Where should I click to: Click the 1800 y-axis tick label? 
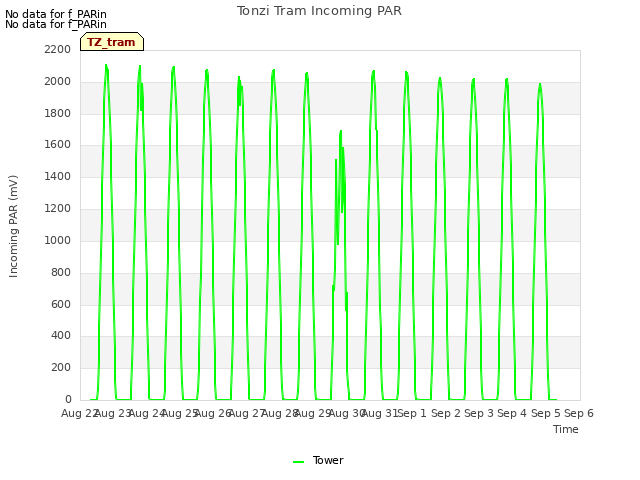click(x=58, y=113)
